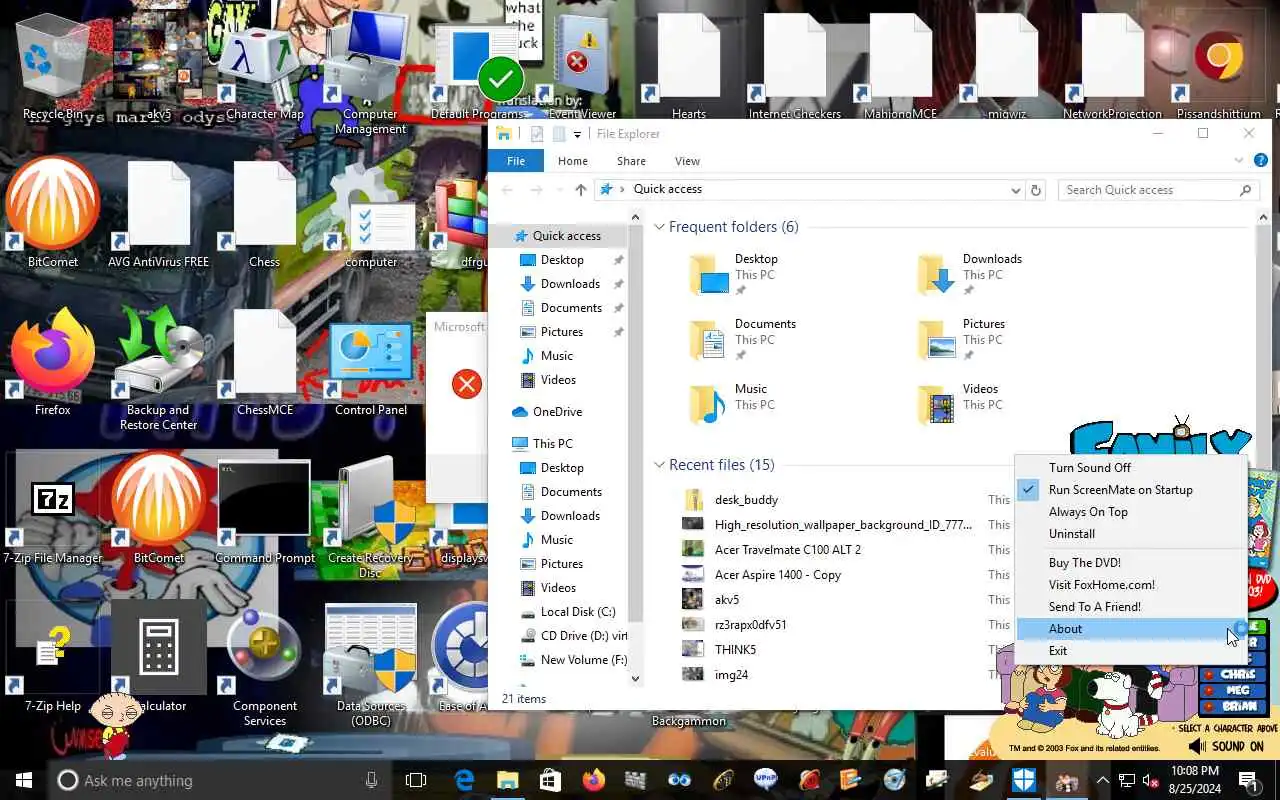Switch to the View ribbon tab

point(687,161)
